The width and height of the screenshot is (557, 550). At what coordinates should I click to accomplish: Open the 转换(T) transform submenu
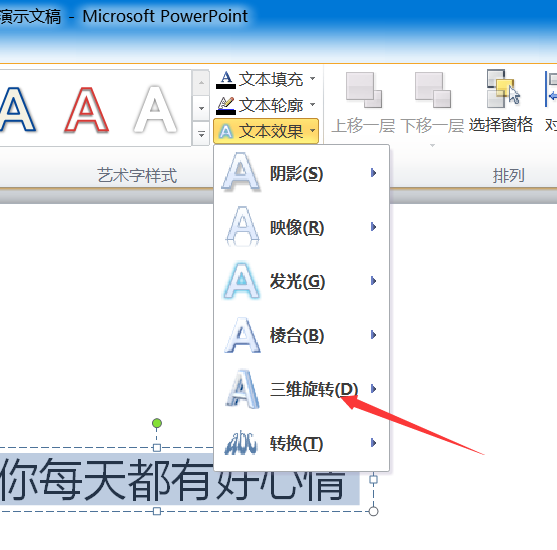[301, 443]
